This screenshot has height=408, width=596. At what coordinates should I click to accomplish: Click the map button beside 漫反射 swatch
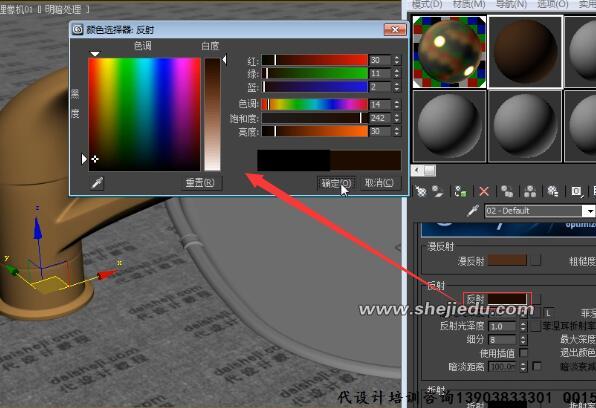click(x=536, y=260)
